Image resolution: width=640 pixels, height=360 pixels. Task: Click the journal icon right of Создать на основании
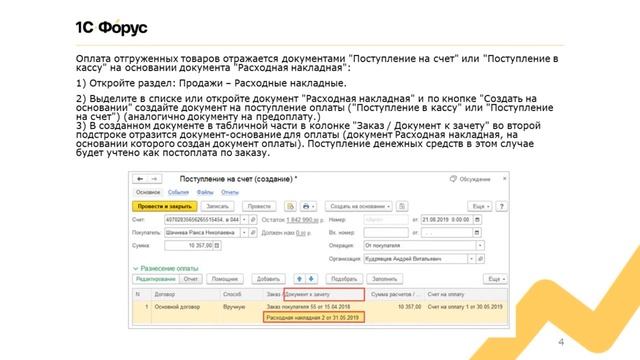pyautogui.click(x=402, y=207)
